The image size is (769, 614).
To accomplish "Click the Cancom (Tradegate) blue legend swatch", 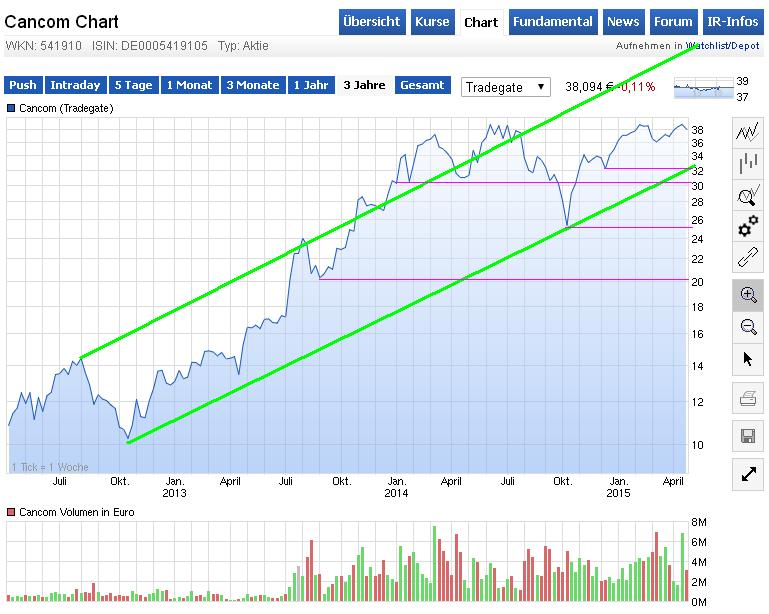I will pyautogui.click(x=11, y=108).
